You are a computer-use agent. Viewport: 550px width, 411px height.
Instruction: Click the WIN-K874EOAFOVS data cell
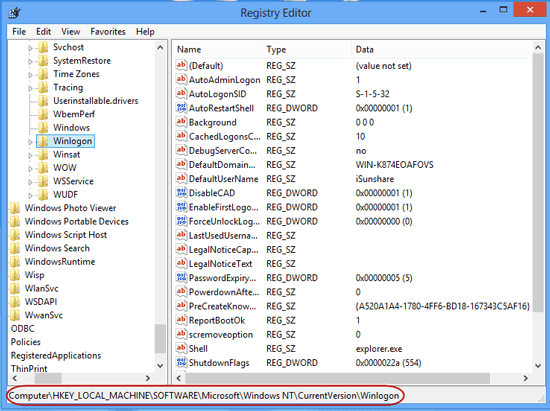point(395,164)
